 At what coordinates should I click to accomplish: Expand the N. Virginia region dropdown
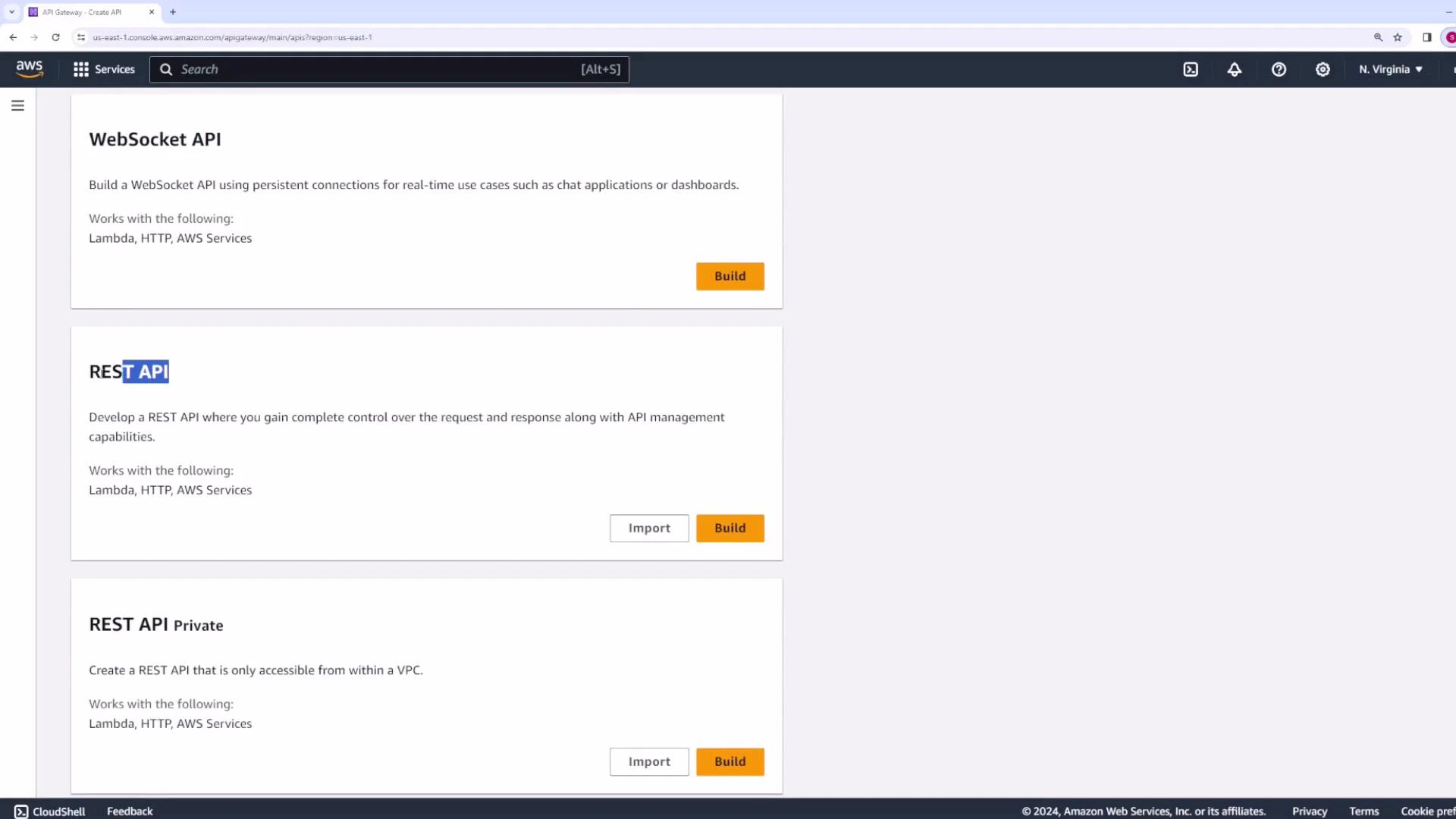tap(1390, 69)
